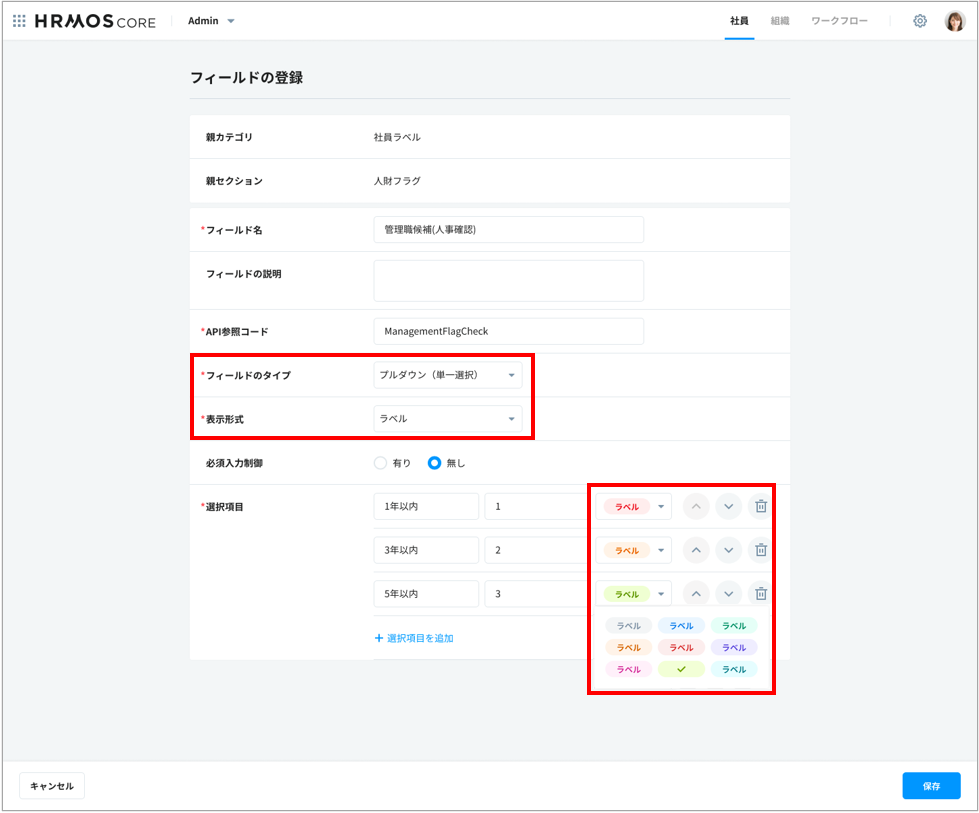This screenshot has height=813, width=979.
Task: Choose the purple label color swatch
Action: click(733, 648)
